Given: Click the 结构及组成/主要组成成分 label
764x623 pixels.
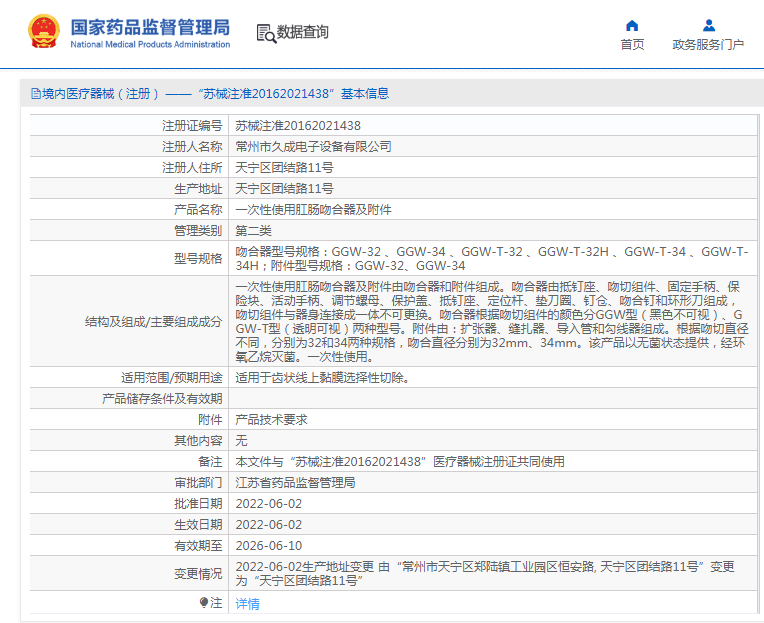Looking at the screenshot, I should pos(153,321).
